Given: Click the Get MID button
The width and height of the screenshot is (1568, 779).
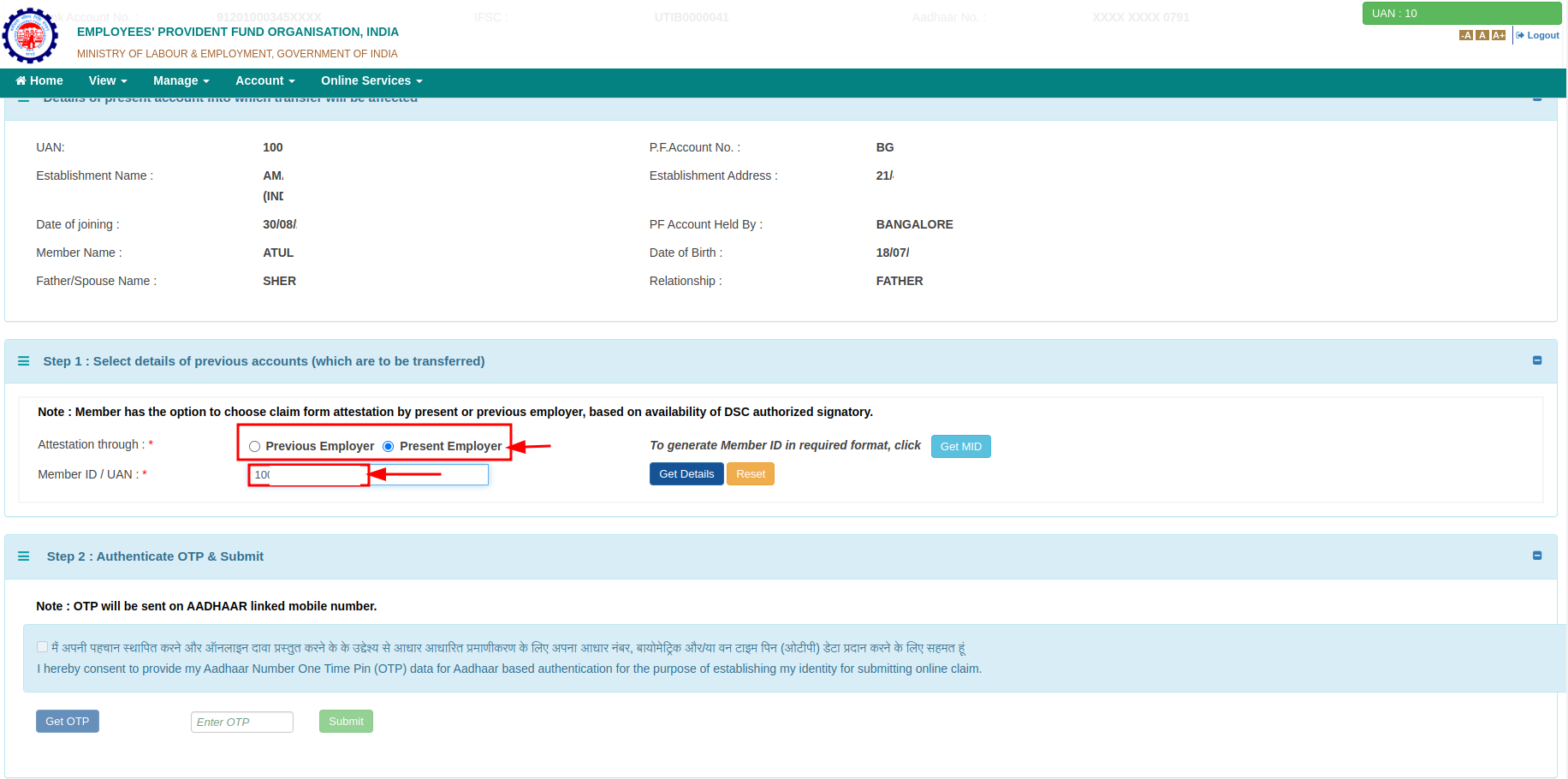Looking at the screenshot, I should click(x=961, y=446).
